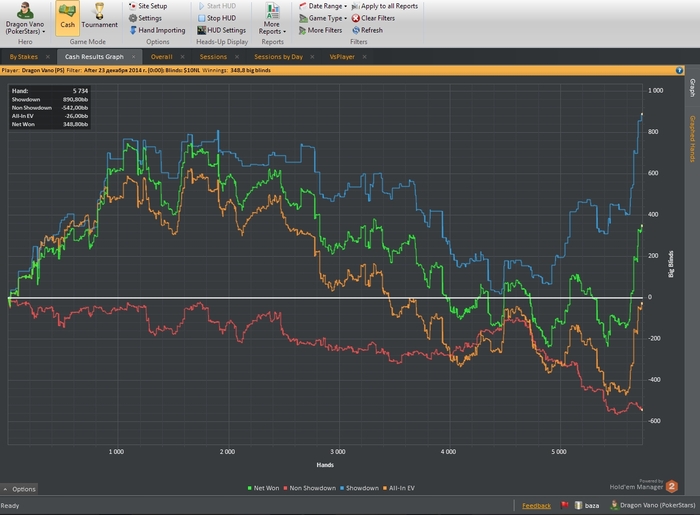
Task: Close the Sessions by Day tab
Action: (312, 57)
